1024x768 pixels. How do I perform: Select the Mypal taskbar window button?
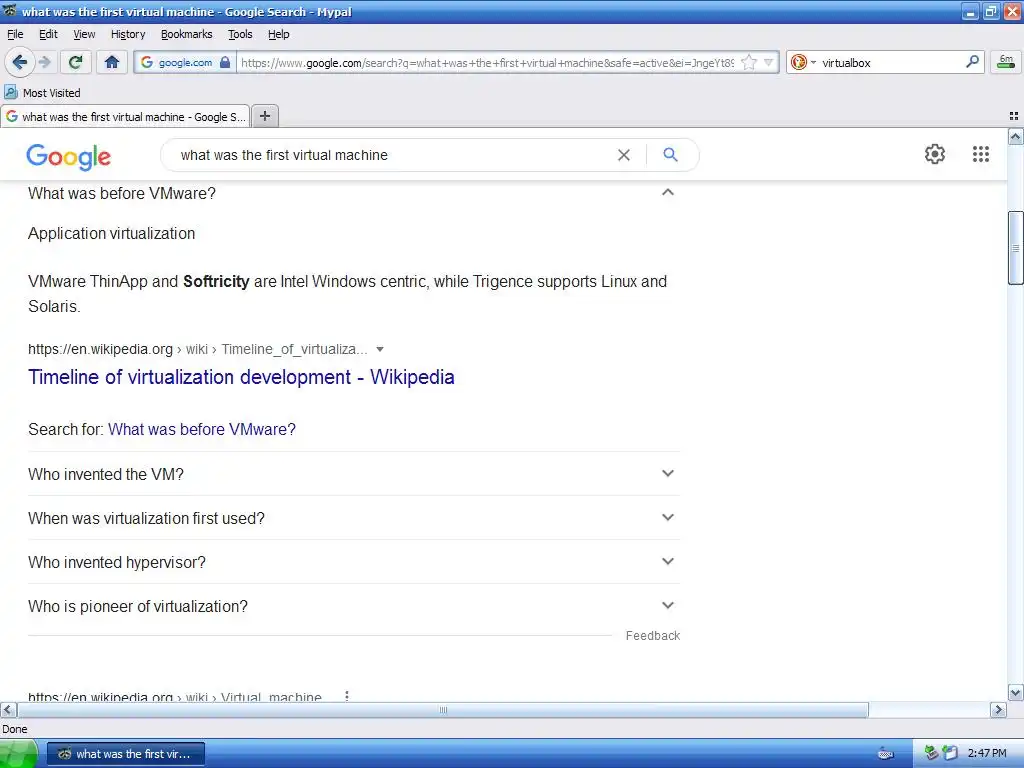click(x=126, y=754)
